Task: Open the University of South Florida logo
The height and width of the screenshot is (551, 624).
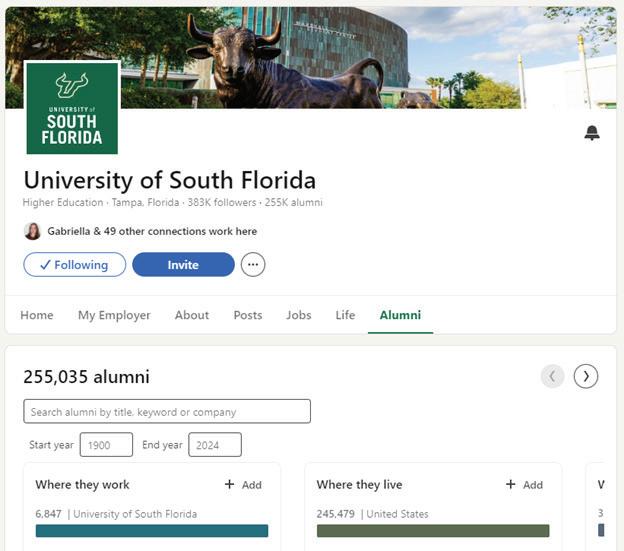Action: pyautogui.click(x=72, y=108)
